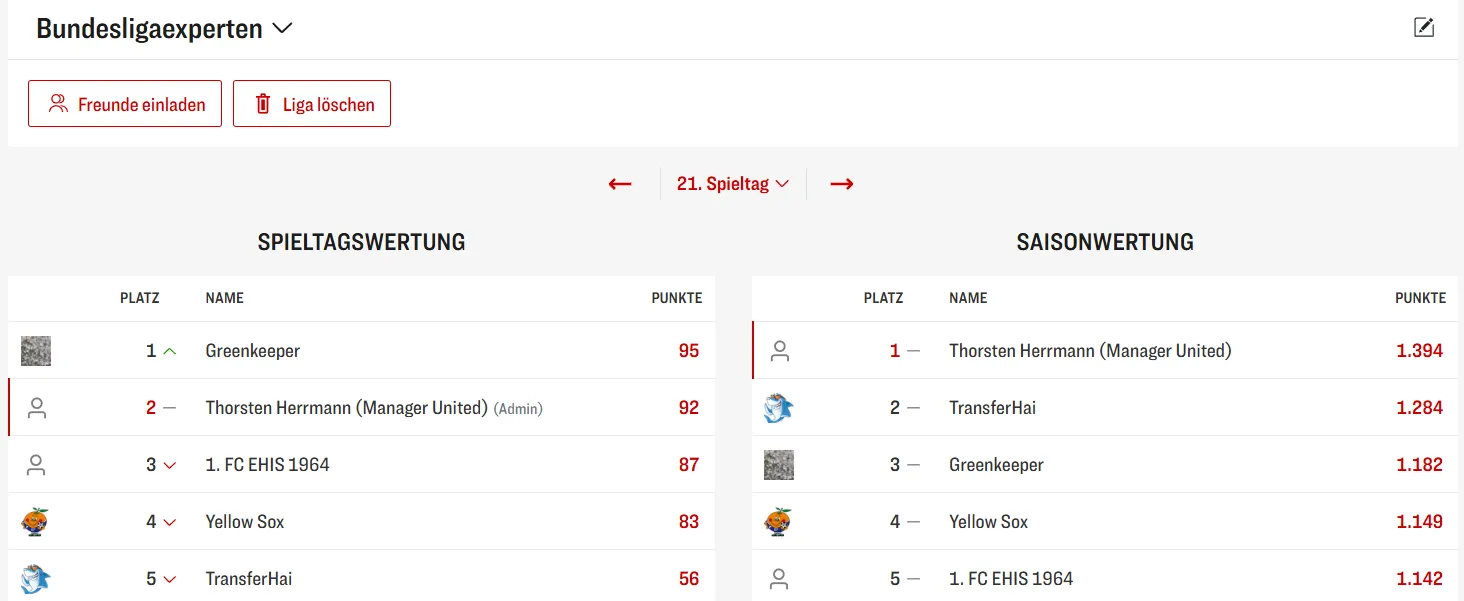The height and width of the screenshot is (601, 1464).
Task: Click Yellow Sox avatar in Saisonwertung
Action: (779, 522)
